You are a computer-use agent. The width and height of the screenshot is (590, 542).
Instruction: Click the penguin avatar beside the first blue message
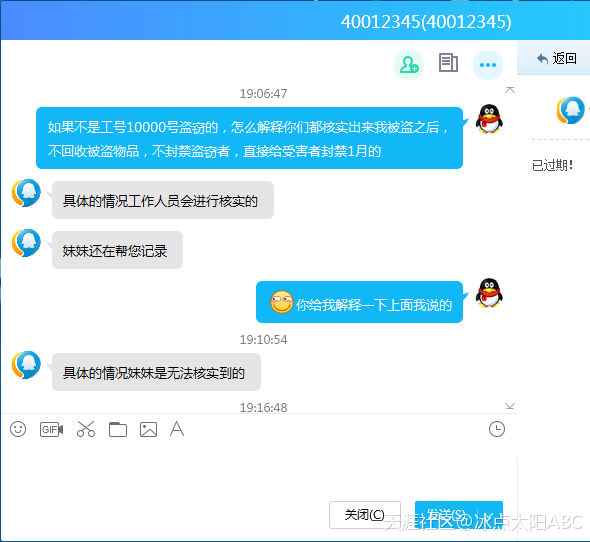pos(489,119)
